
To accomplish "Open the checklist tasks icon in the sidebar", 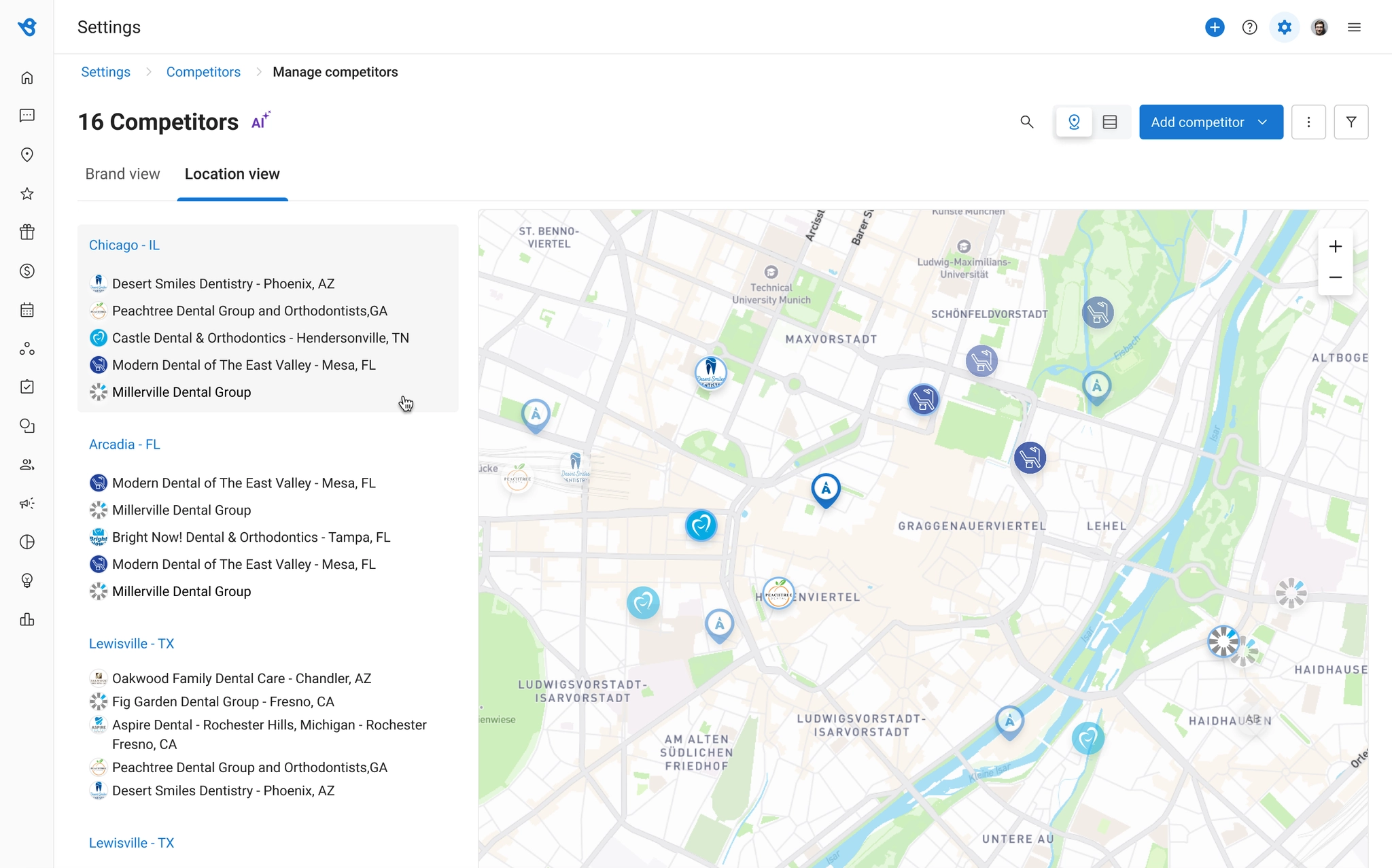I will (x=27, y=387).
